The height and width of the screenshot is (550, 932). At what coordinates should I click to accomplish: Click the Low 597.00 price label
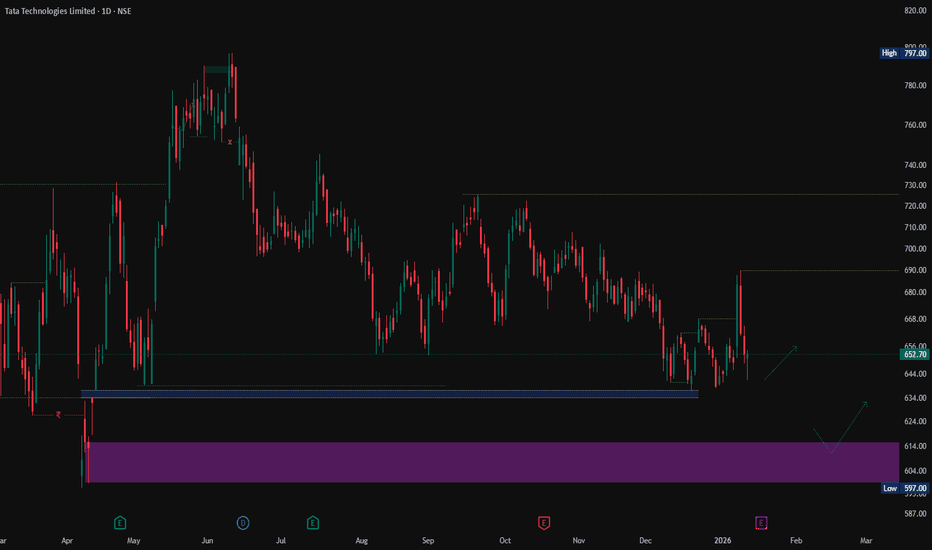tap(903, 488)
